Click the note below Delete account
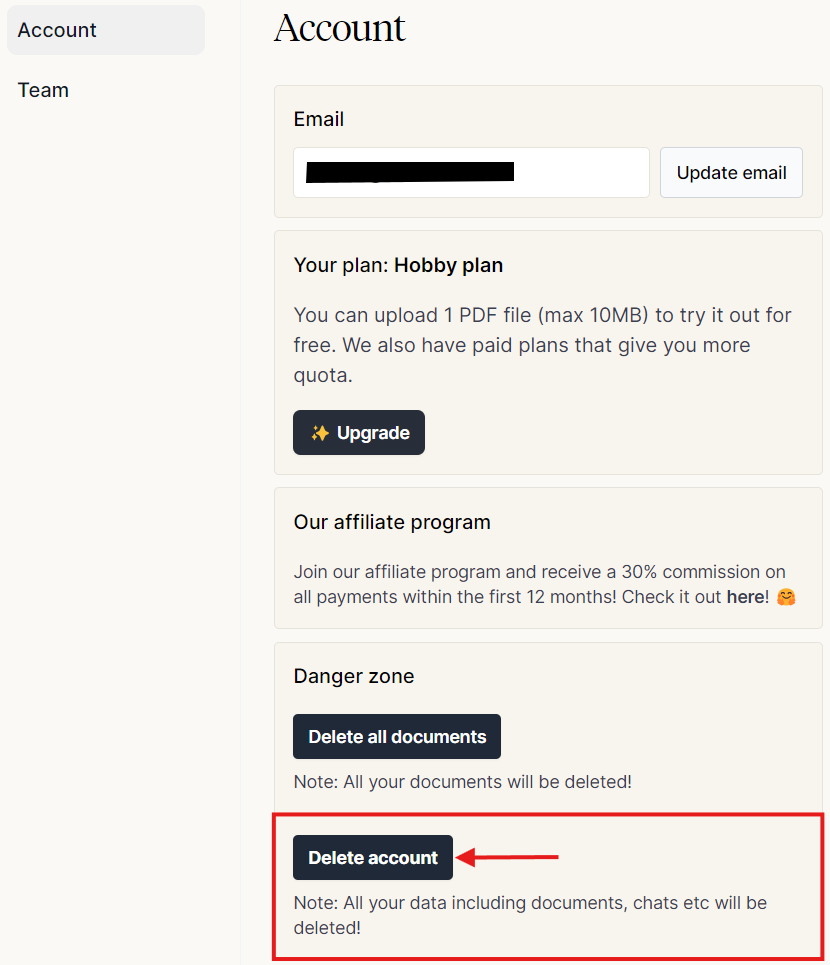 click(530, 915)
